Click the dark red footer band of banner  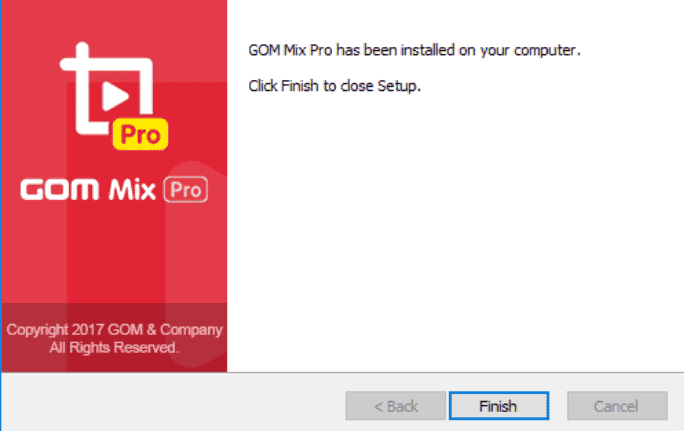click(x=114, y=338)
